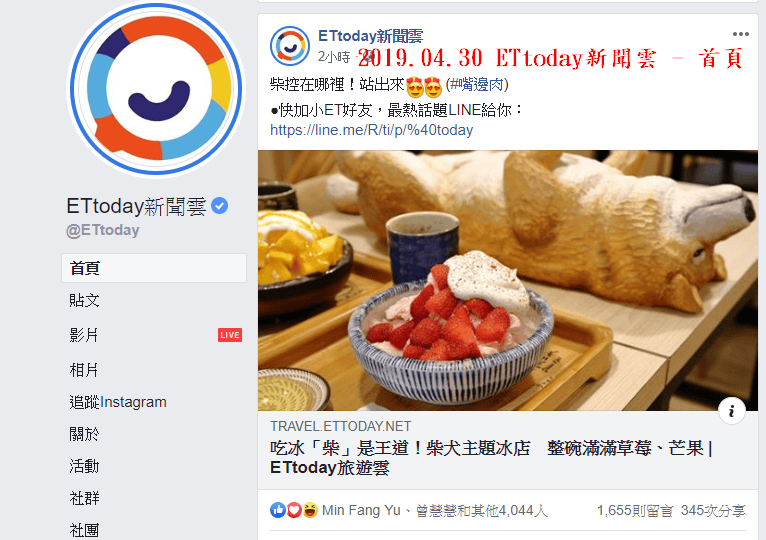Open the line.me friend link

pos(371,130)
